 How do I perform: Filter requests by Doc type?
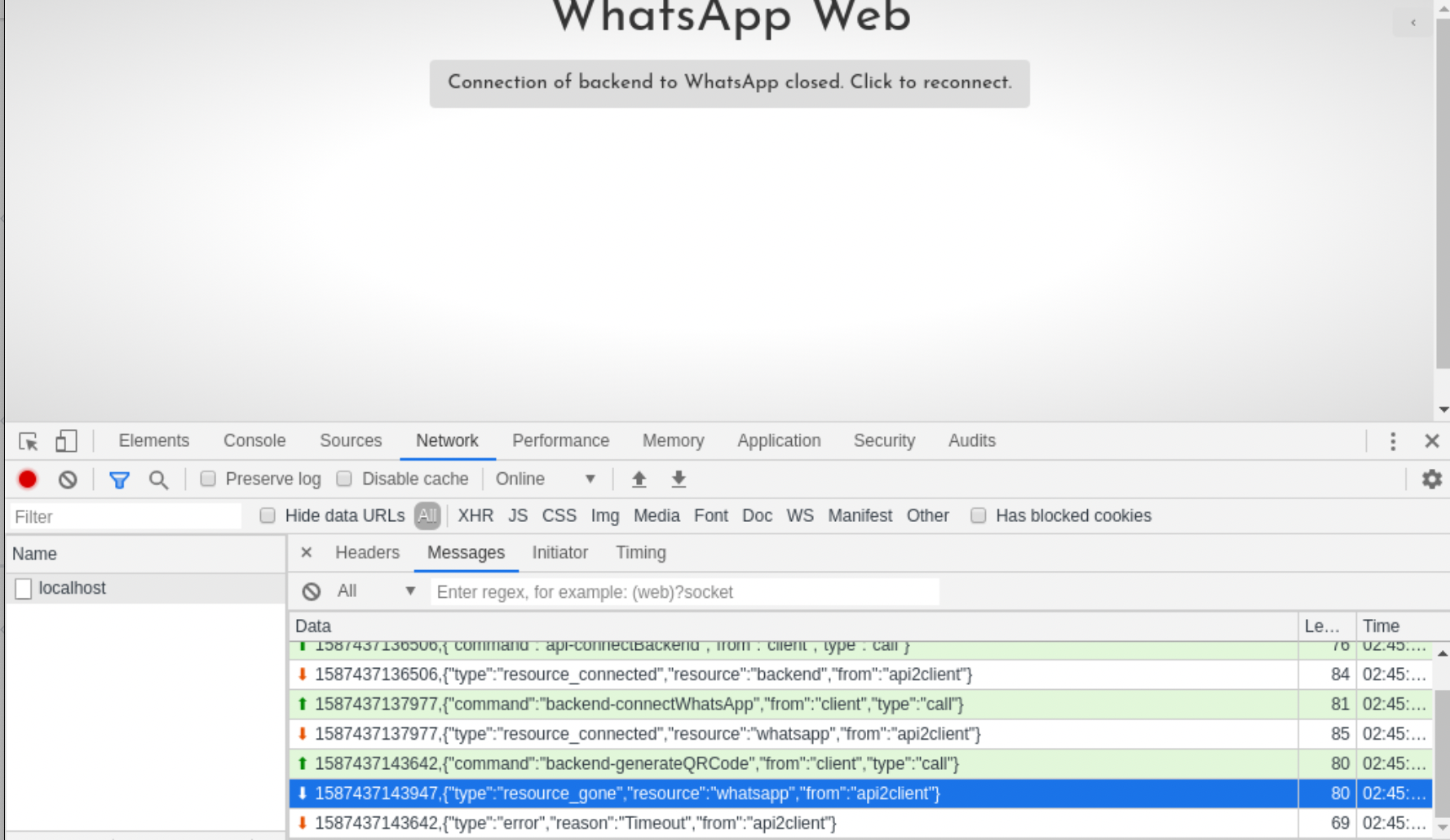tap(757, 516)
